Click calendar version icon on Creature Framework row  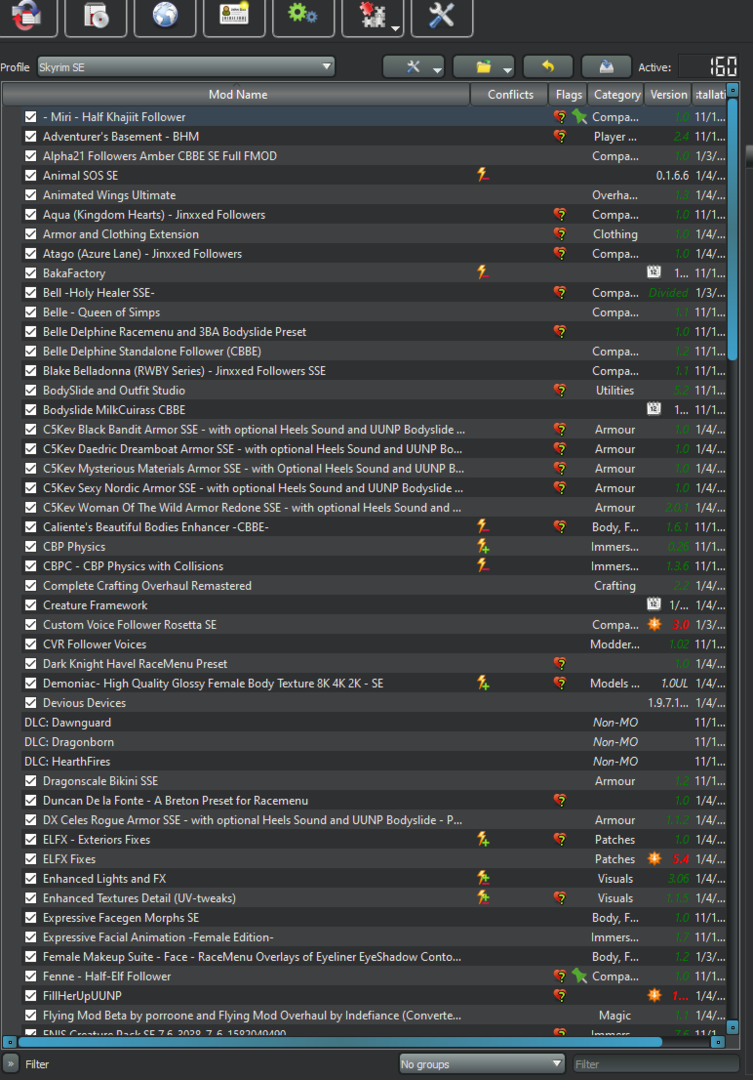[x=654, y=605]
